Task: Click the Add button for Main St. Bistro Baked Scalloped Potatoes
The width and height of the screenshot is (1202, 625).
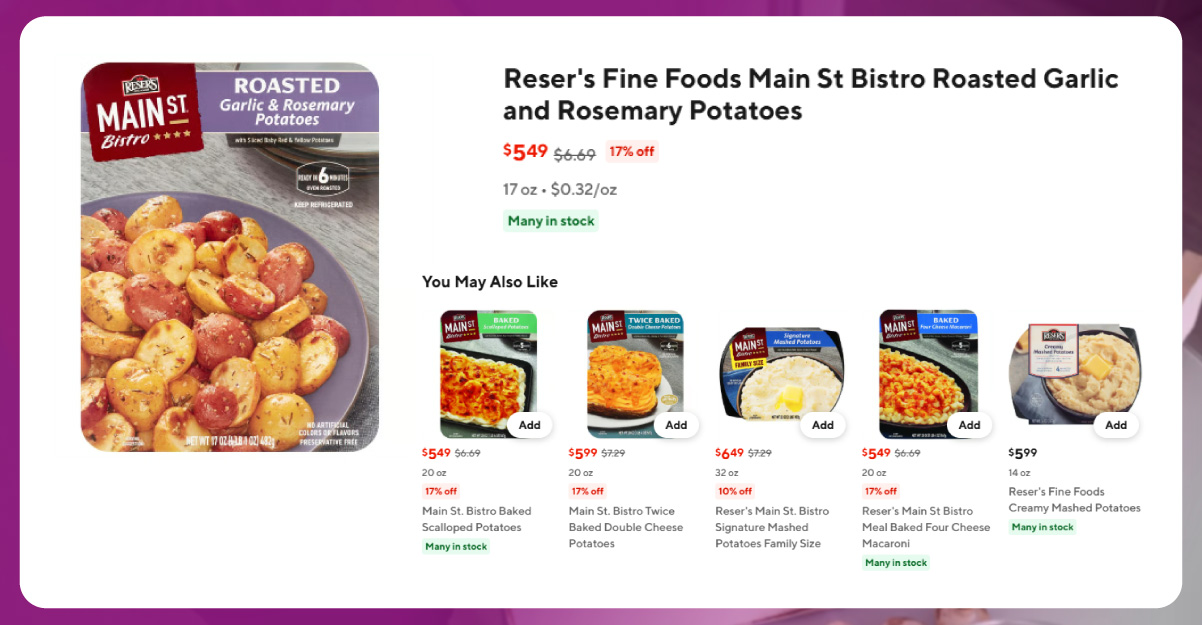Action: (529, 424)
